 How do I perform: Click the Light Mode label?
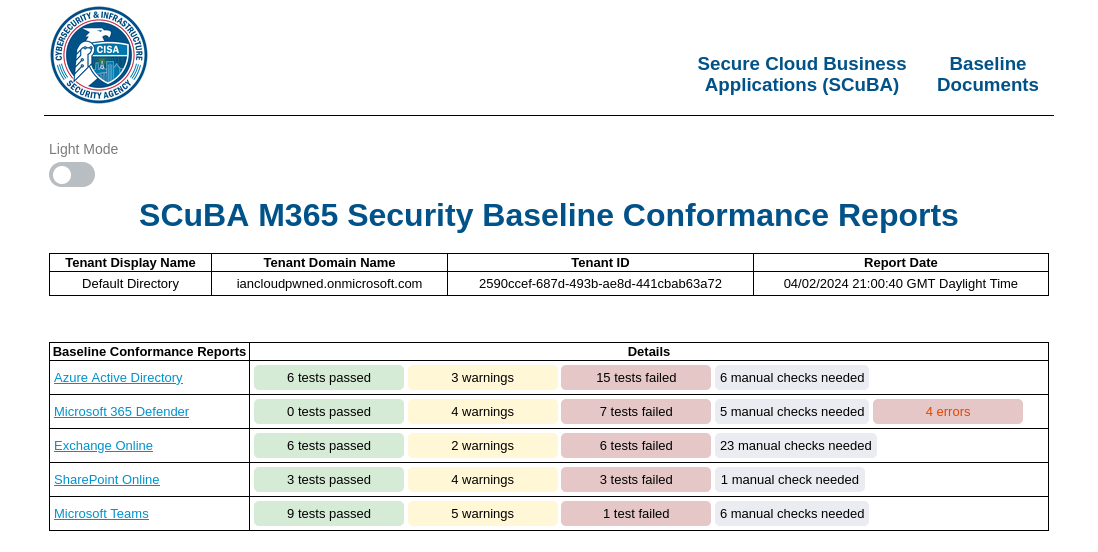point(83,149)
